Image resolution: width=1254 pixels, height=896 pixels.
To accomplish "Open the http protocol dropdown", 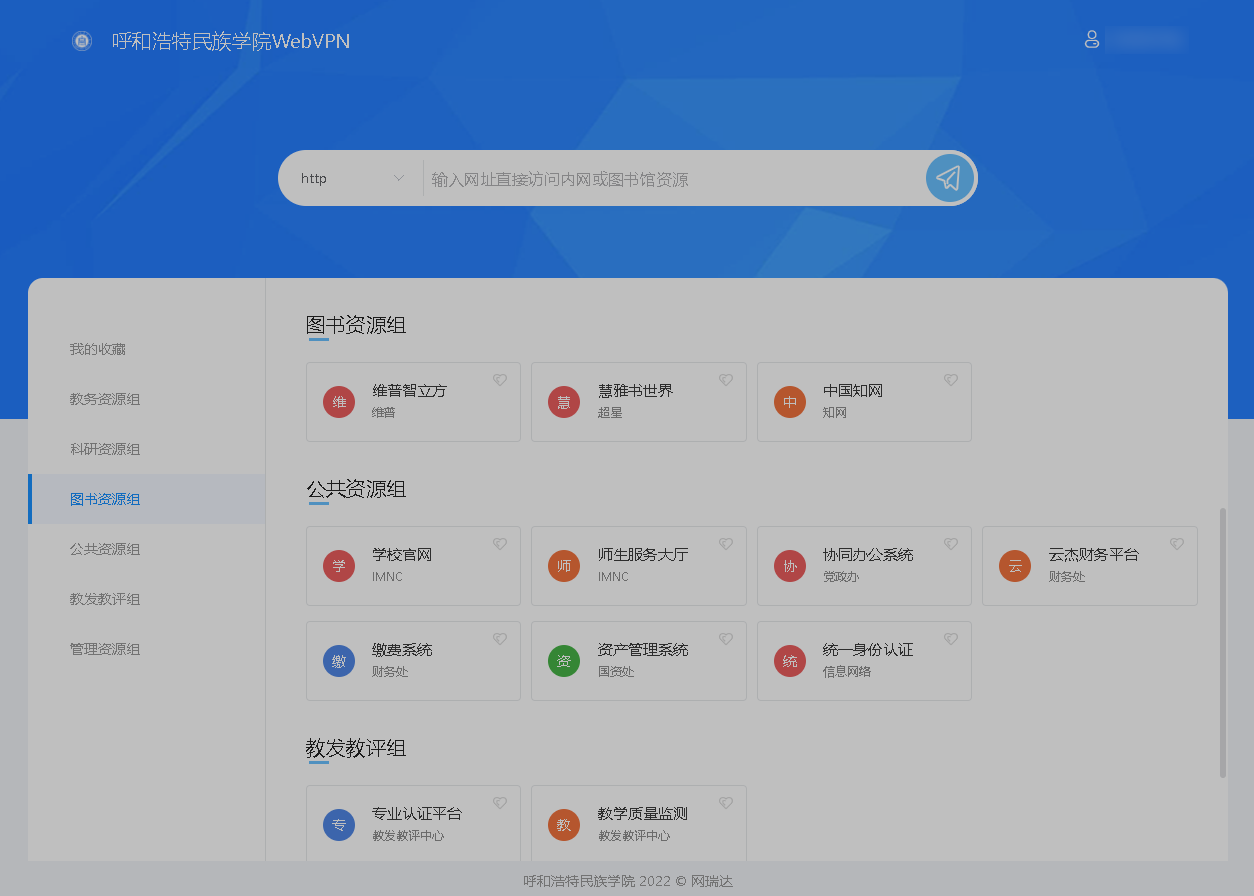I will click(x=351, y=178).
